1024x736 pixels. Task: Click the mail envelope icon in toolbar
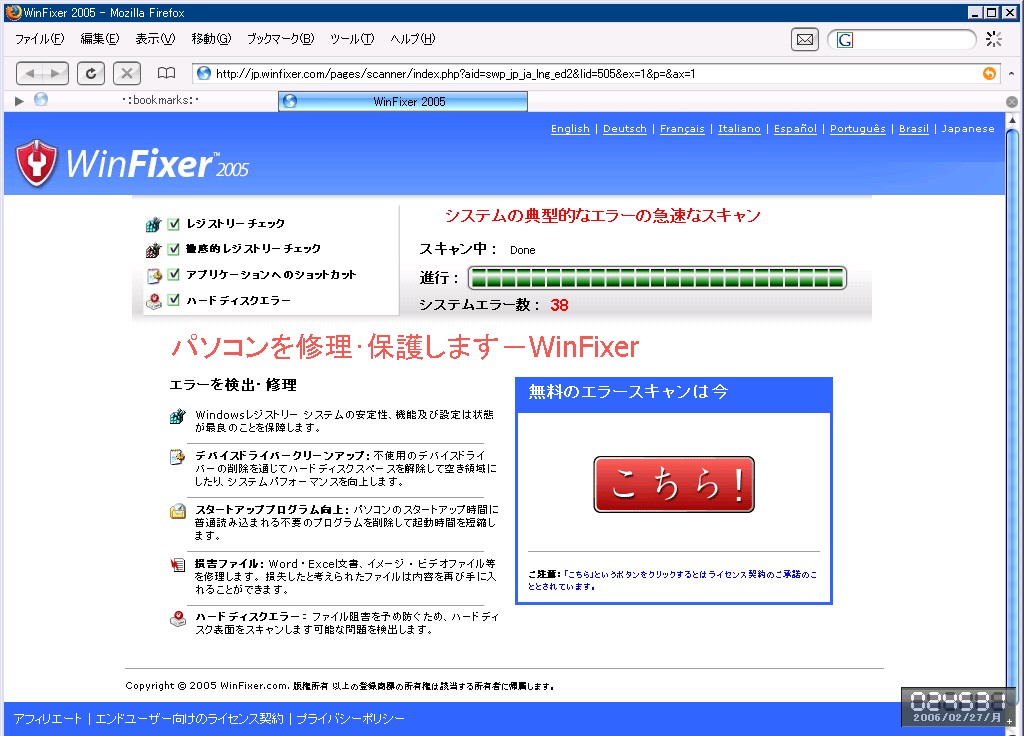[805, 40]
